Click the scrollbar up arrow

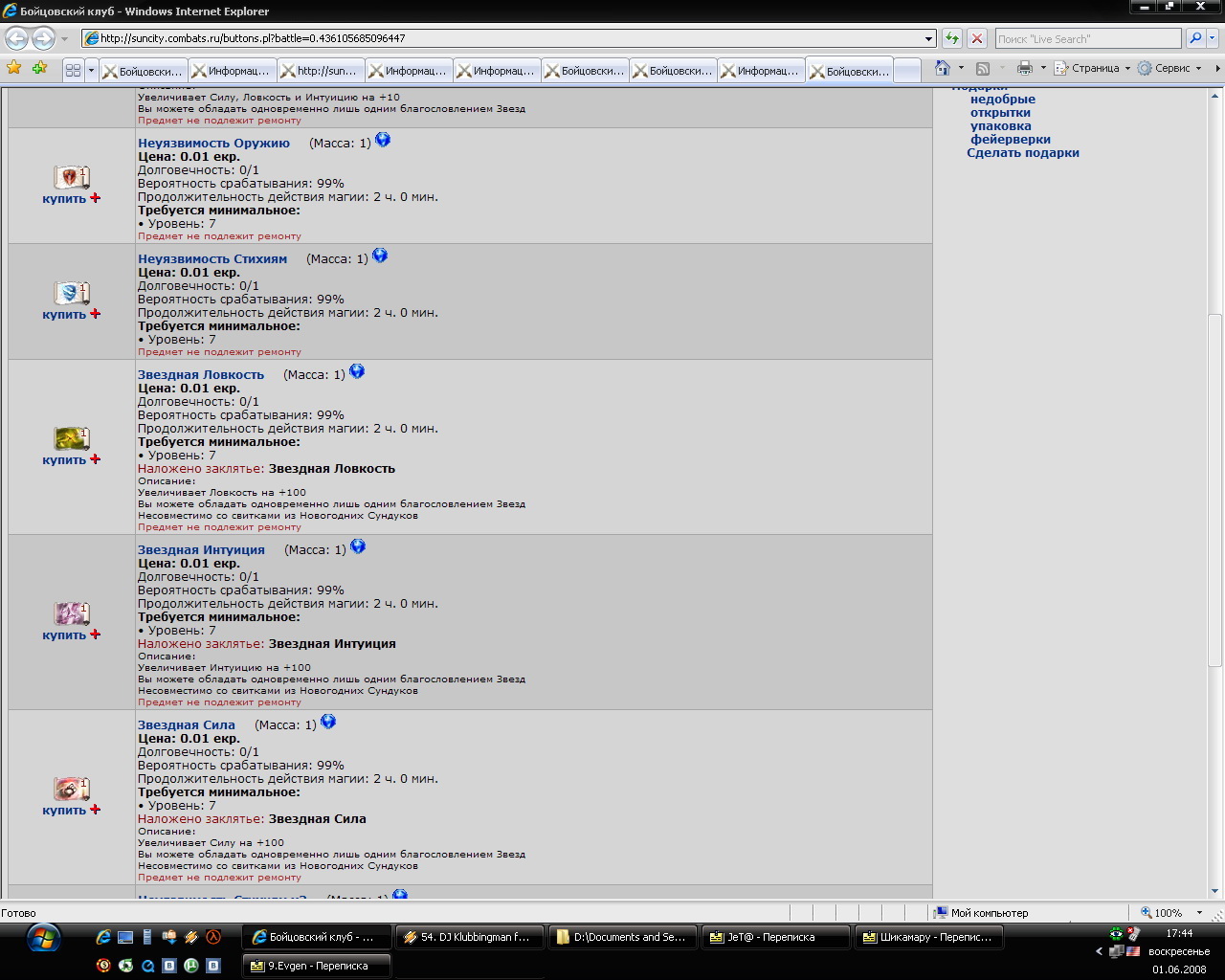tap(1215, 95)
